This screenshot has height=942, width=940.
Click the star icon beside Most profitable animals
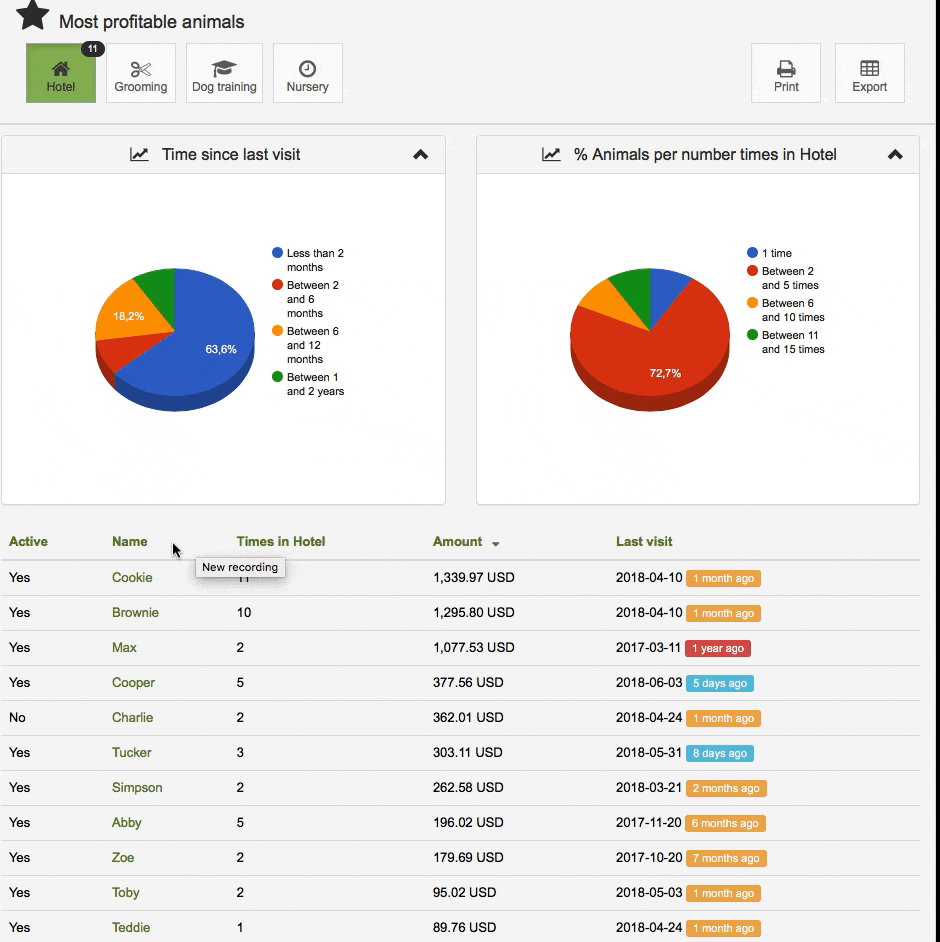(32, 15)
